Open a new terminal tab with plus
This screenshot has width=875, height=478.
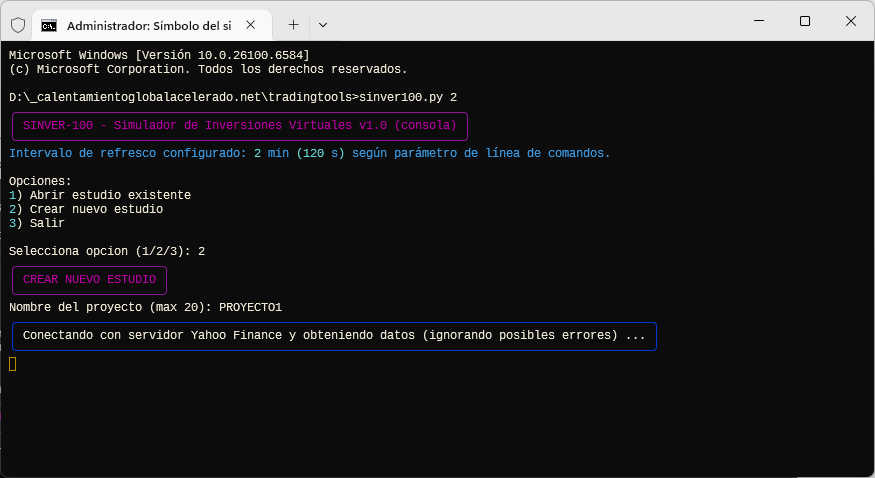[x=293, y=24]
